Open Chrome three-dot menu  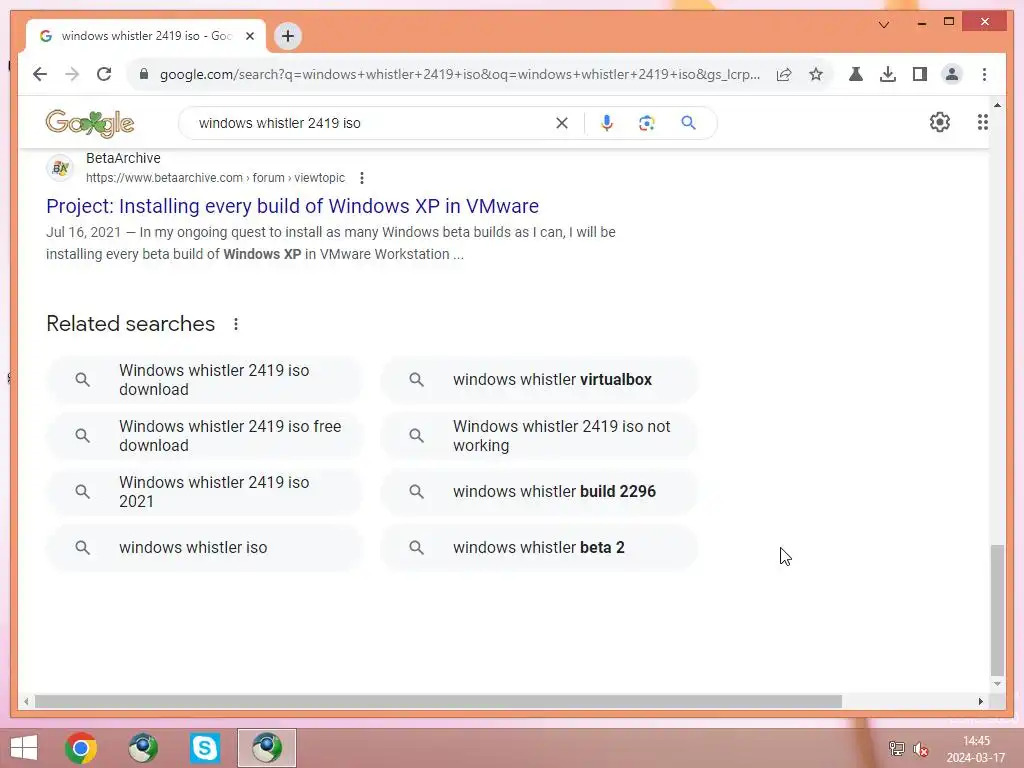pos(984,74)
